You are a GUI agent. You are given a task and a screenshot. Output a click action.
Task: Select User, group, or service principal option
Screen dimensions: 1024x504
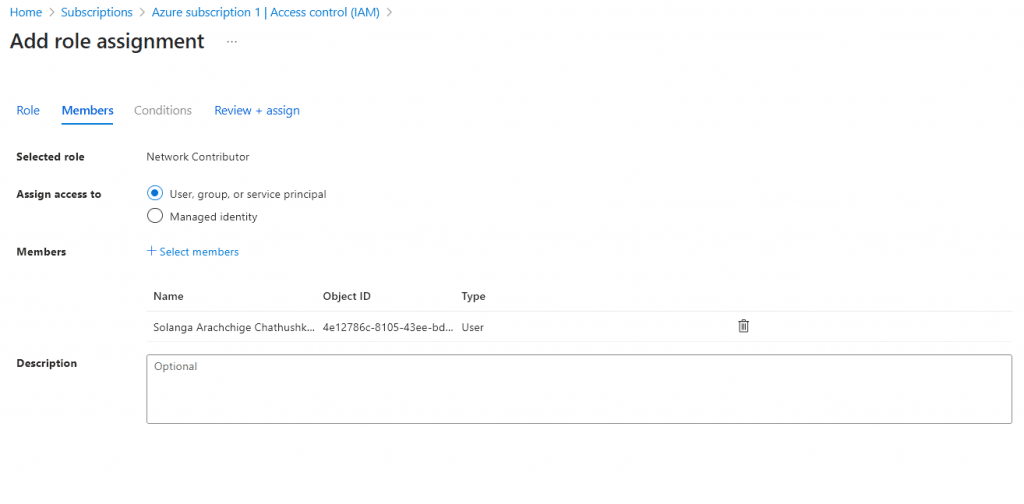point(155,194)
